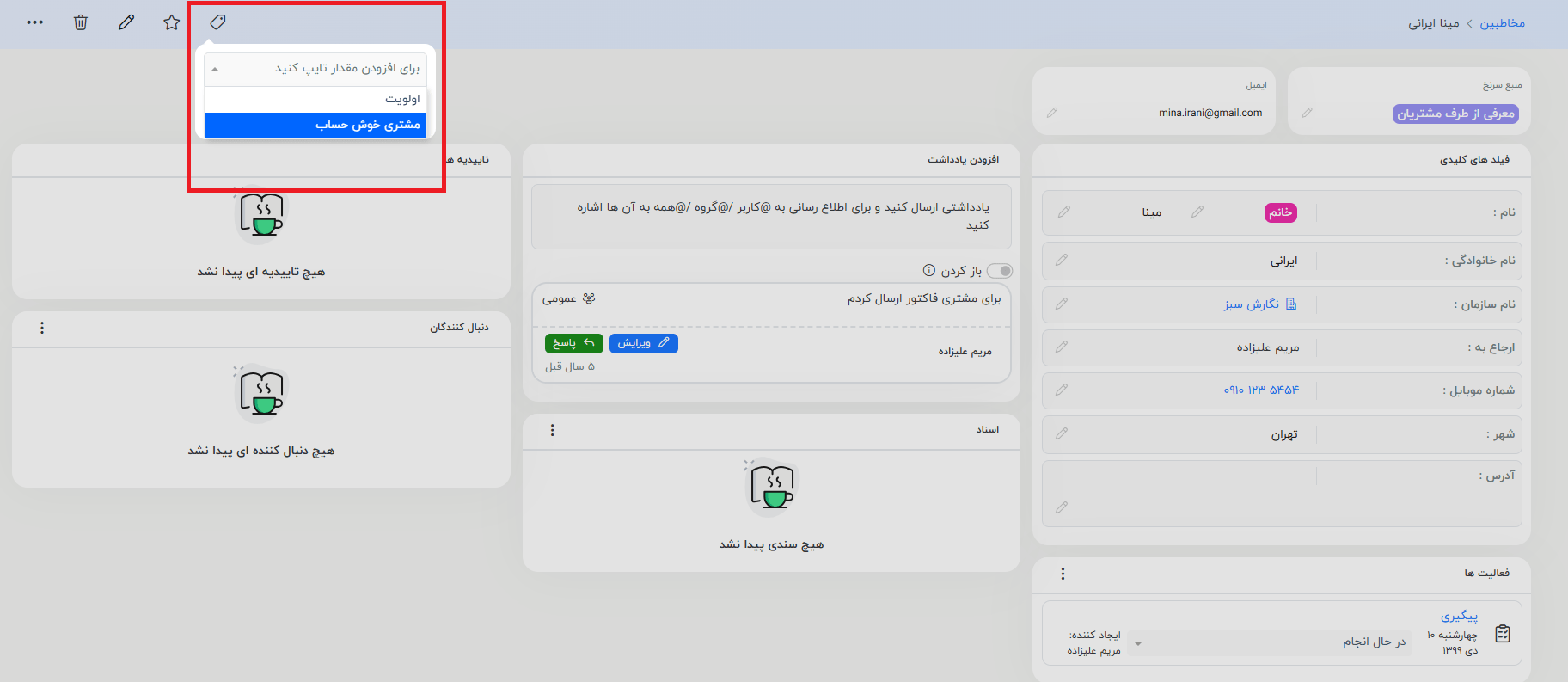Edit the نام خانوادگی pencil icon
Screen dimensions: 1568x682
pyautogui.click(x=1062, y=260)
